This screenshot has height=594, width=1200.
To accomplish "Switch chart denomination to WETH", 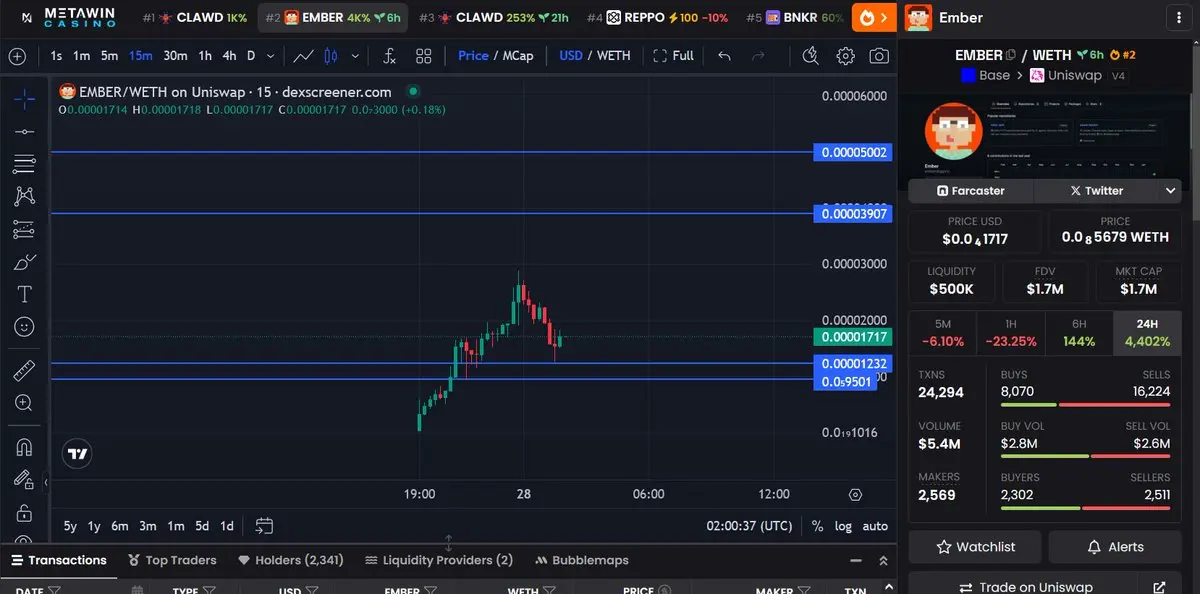I will coord(614,56).
